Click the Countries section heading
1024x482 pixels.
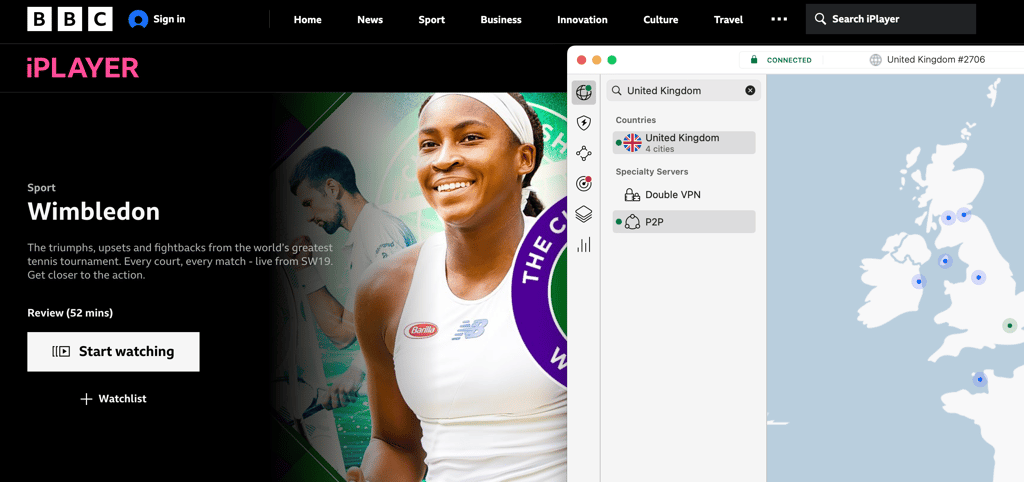pyautogui.click(x=635, y=120)
